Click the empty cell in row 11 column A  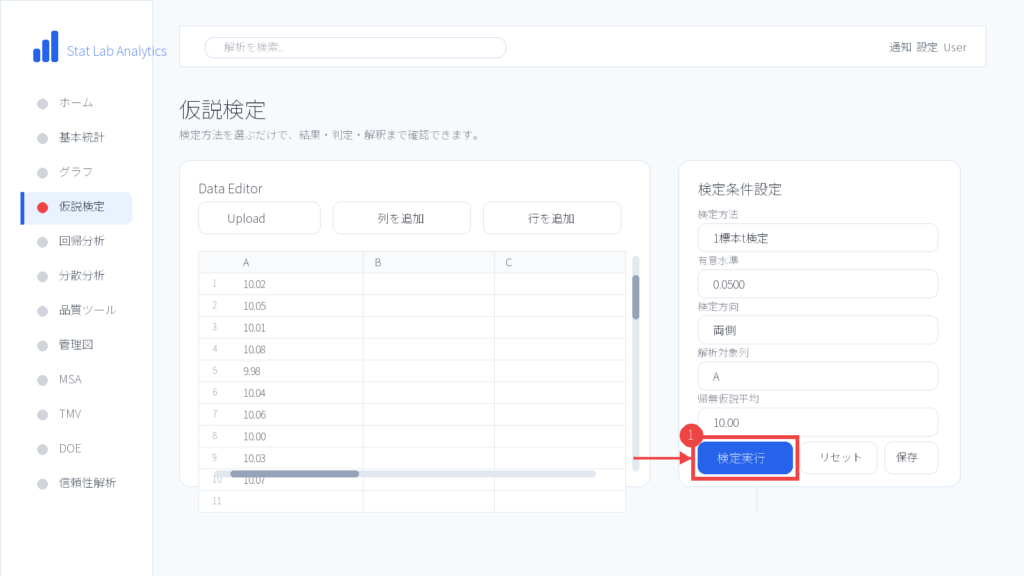pos(297,502)
